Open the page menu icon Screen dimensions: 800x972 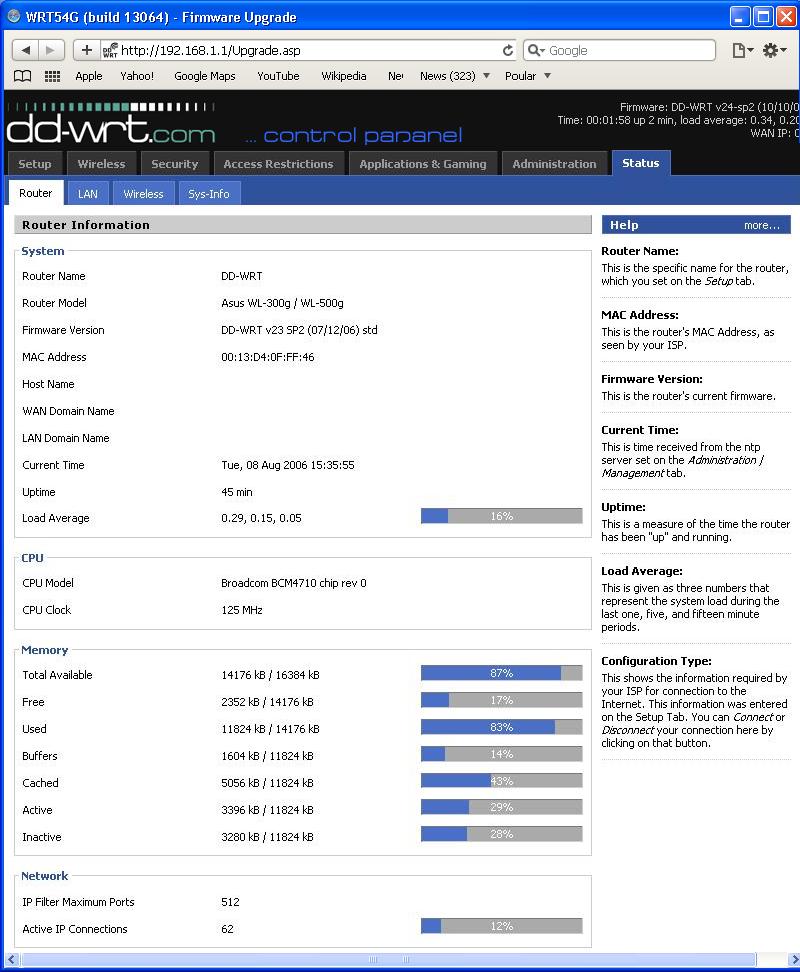[742, 50]
